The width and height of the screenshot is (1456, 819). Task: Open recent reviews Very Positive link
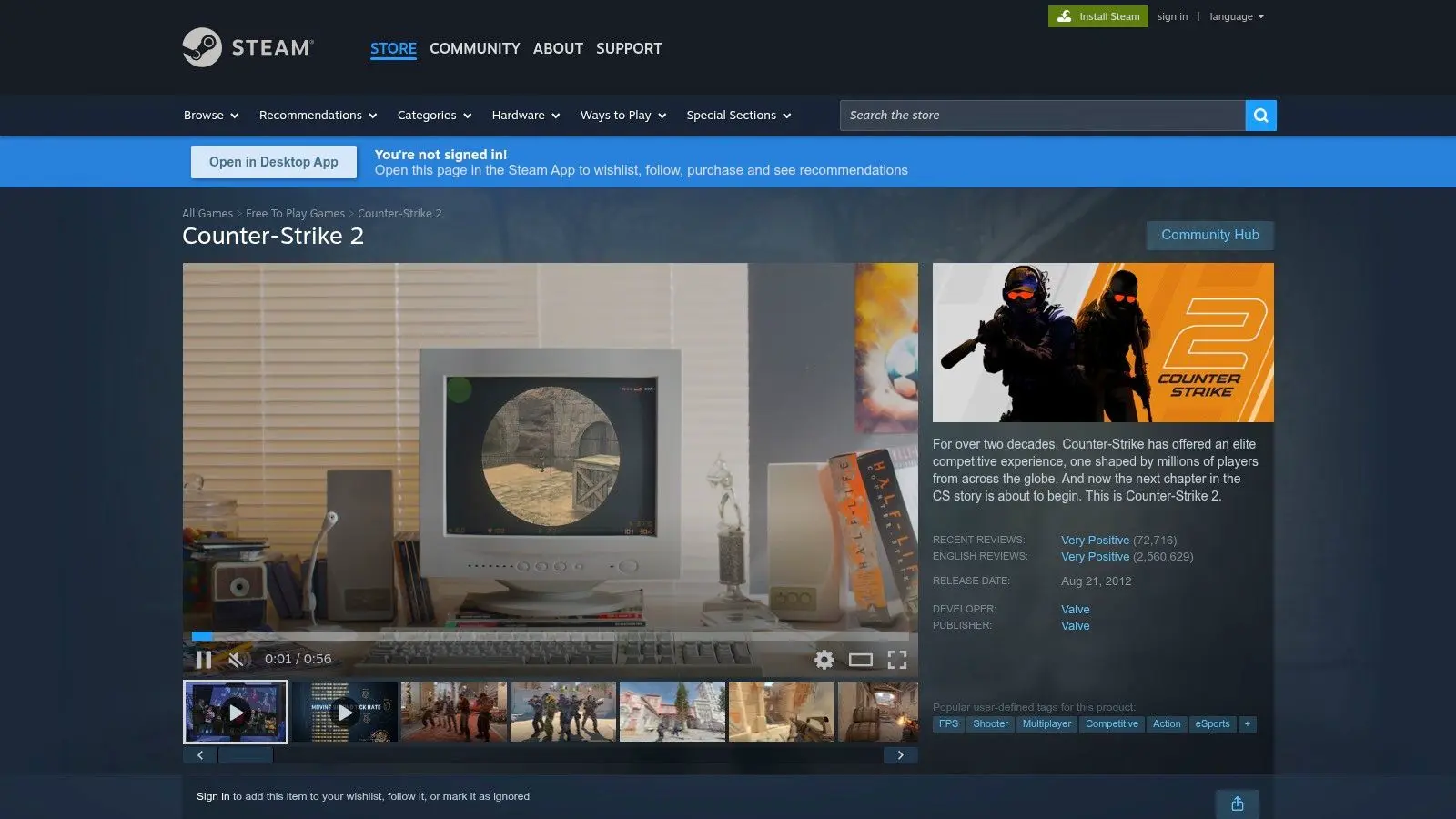point(1095,541)
